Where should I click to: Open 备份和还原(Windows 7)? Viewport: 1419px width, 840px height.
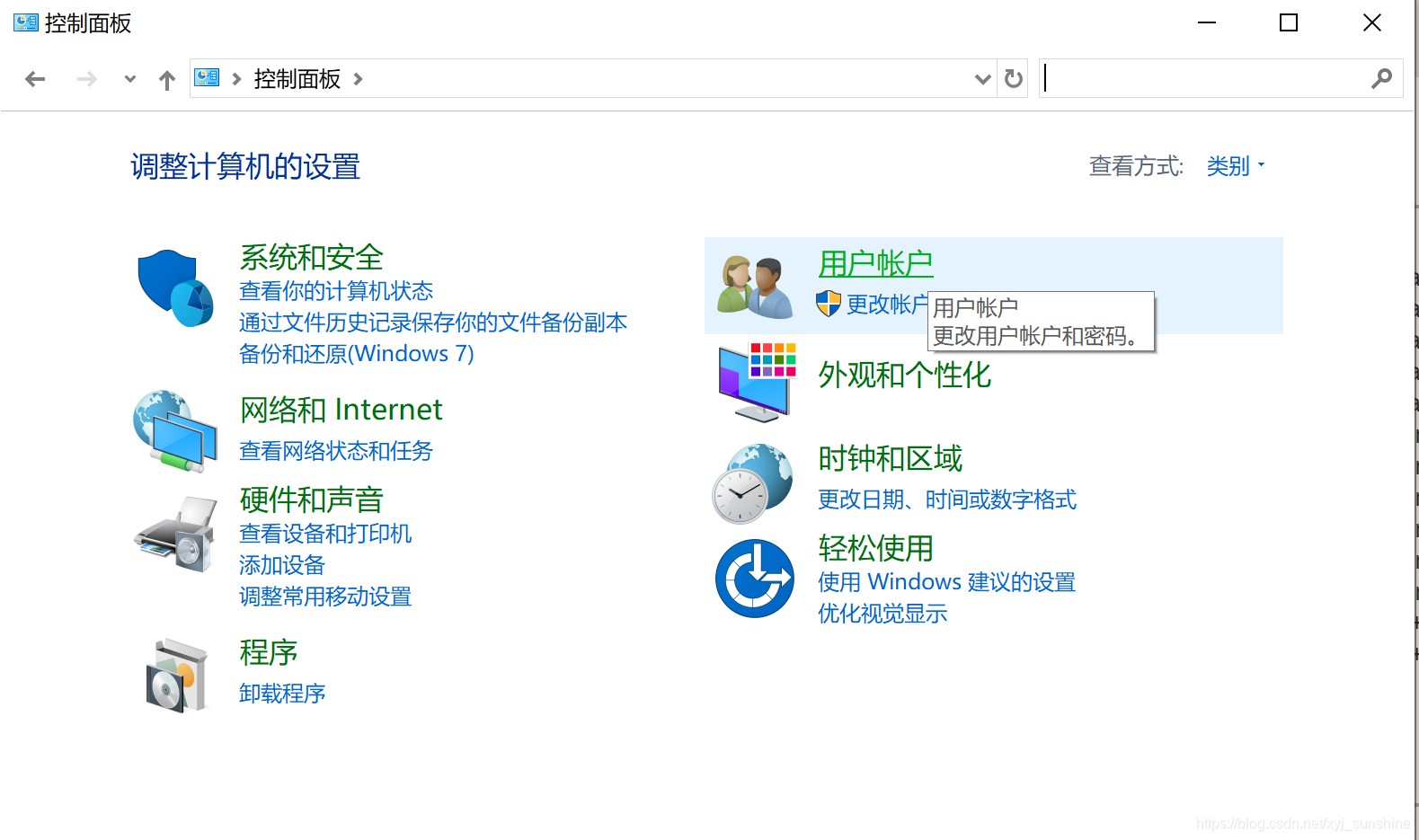coord(356,354)
